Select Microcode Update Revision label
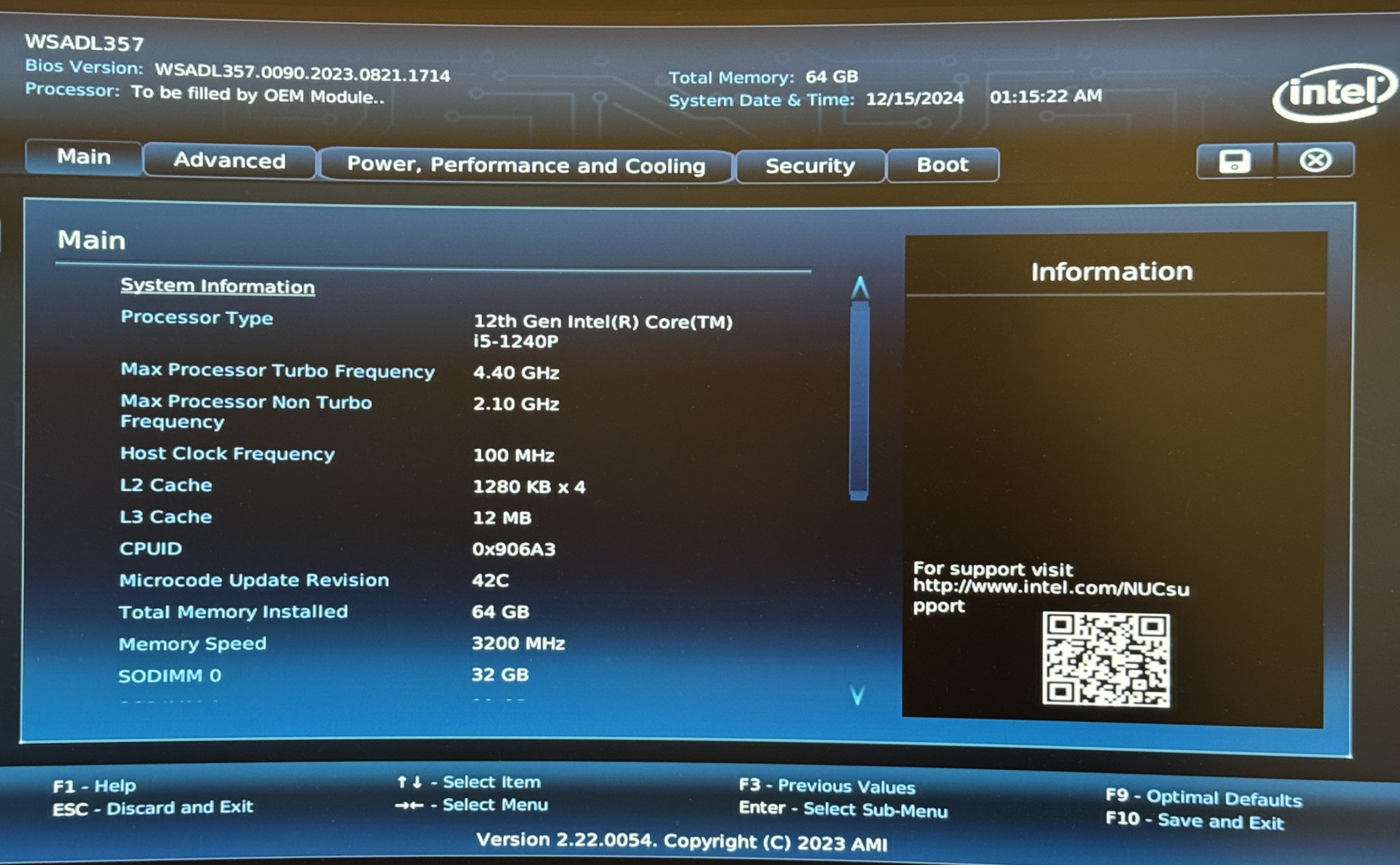Screen dimensions: 1400x865 click(x=254, y=580)
